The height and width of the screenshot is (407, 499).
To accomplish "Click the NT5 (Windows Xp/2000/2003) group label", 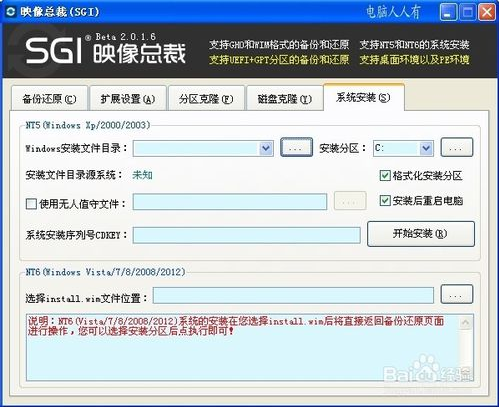I will click(88, 125).
